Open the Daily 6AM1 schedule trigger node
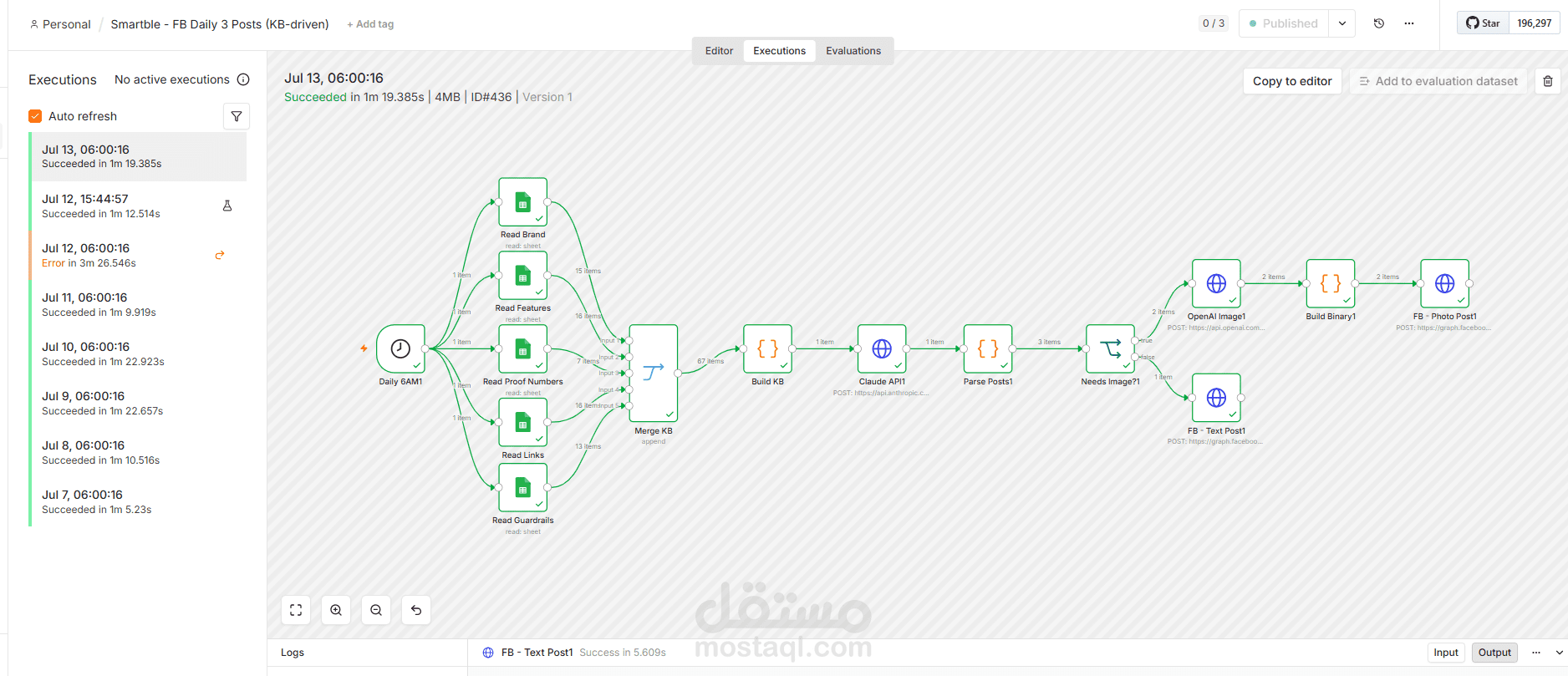This screenshot has height=676, width=1568. tap(400, 348)
